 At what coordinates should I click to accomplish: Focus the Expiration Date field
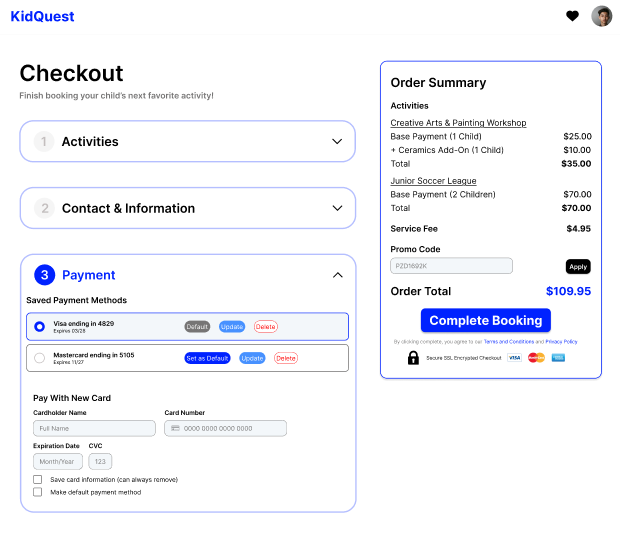58,461
